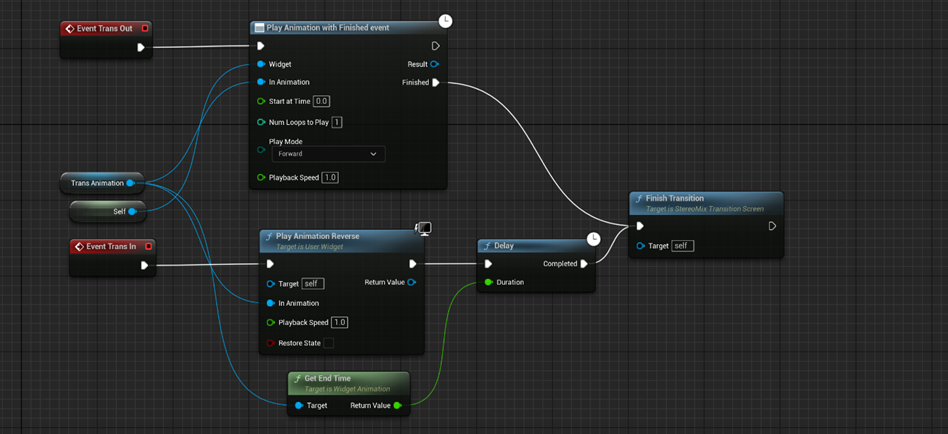Click Event Trans Out red delegate pin
The width and height of the screenshot is (948, 434).
[145, 29]
